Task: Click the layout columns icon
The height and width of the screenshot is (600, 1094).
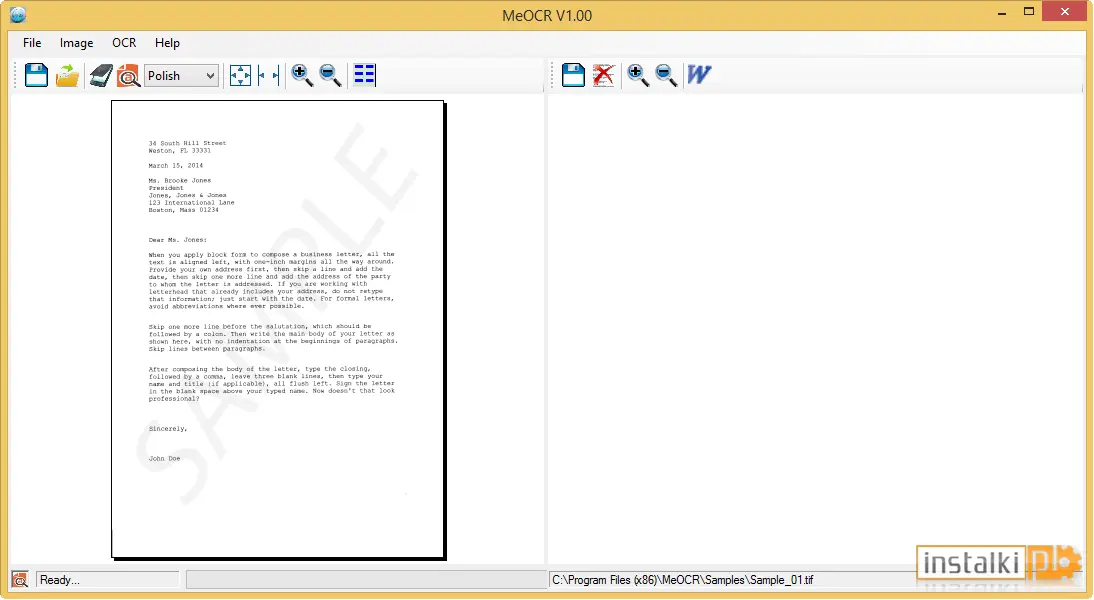Action: pyautogui.click(x=364, y=75)
